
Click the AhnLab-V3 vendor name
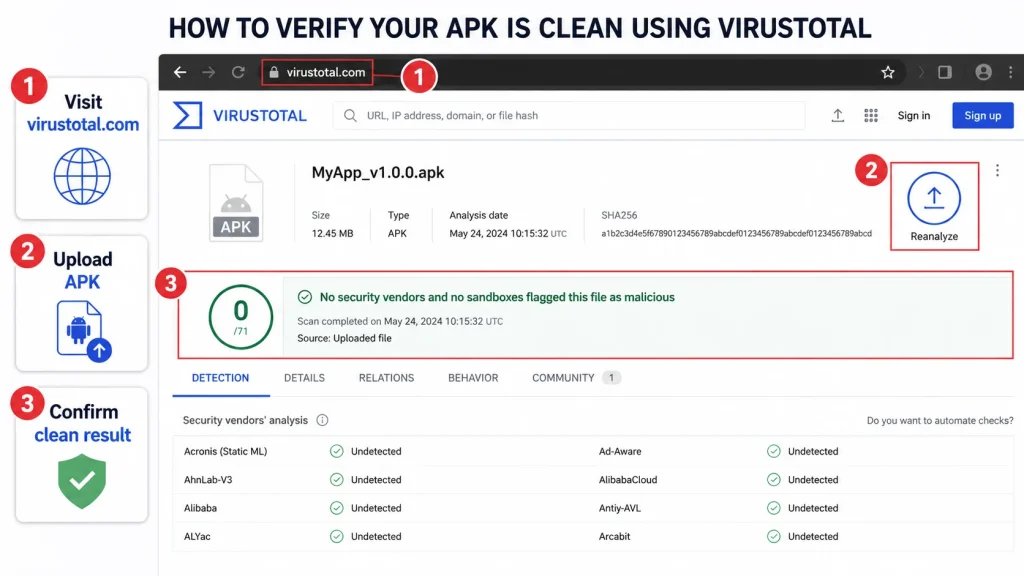point(208,479)
